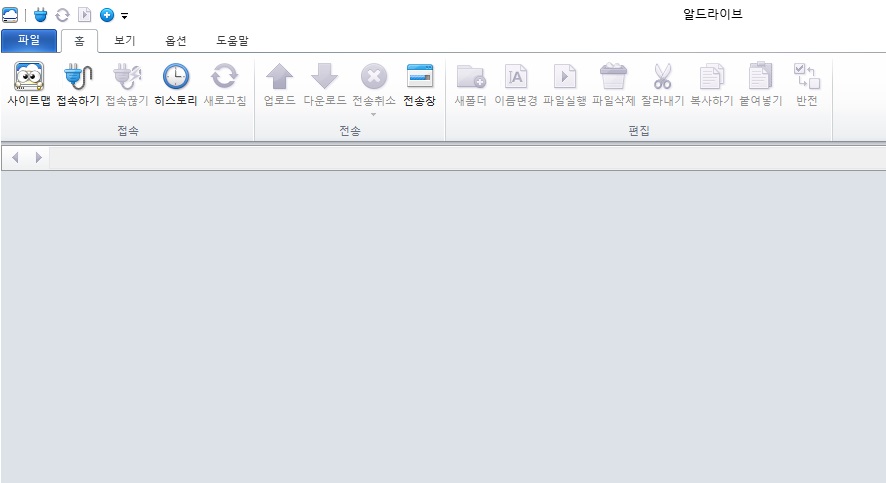
Task: Click the address path input bar
Action: pyautogui.click(x=467, y=158)
